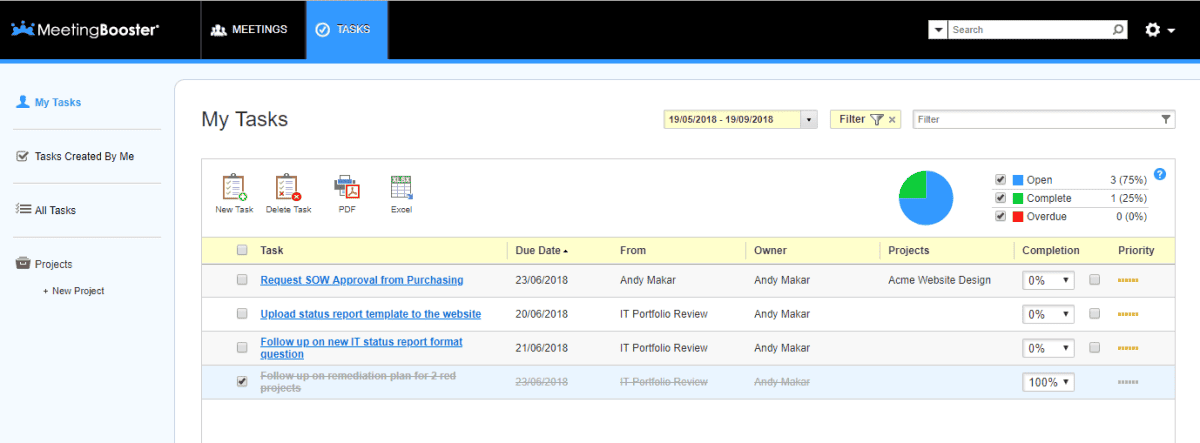Click the green Complete legend swatch
This screenshot has height=443, width=1200.
(x=1018, y=198)
